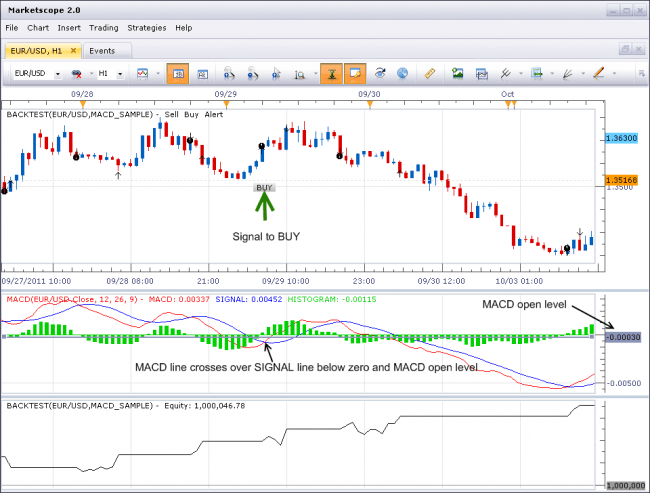Click the 10/03 01:00 time axis label
650x493 pixels.
tap(519, 281)
